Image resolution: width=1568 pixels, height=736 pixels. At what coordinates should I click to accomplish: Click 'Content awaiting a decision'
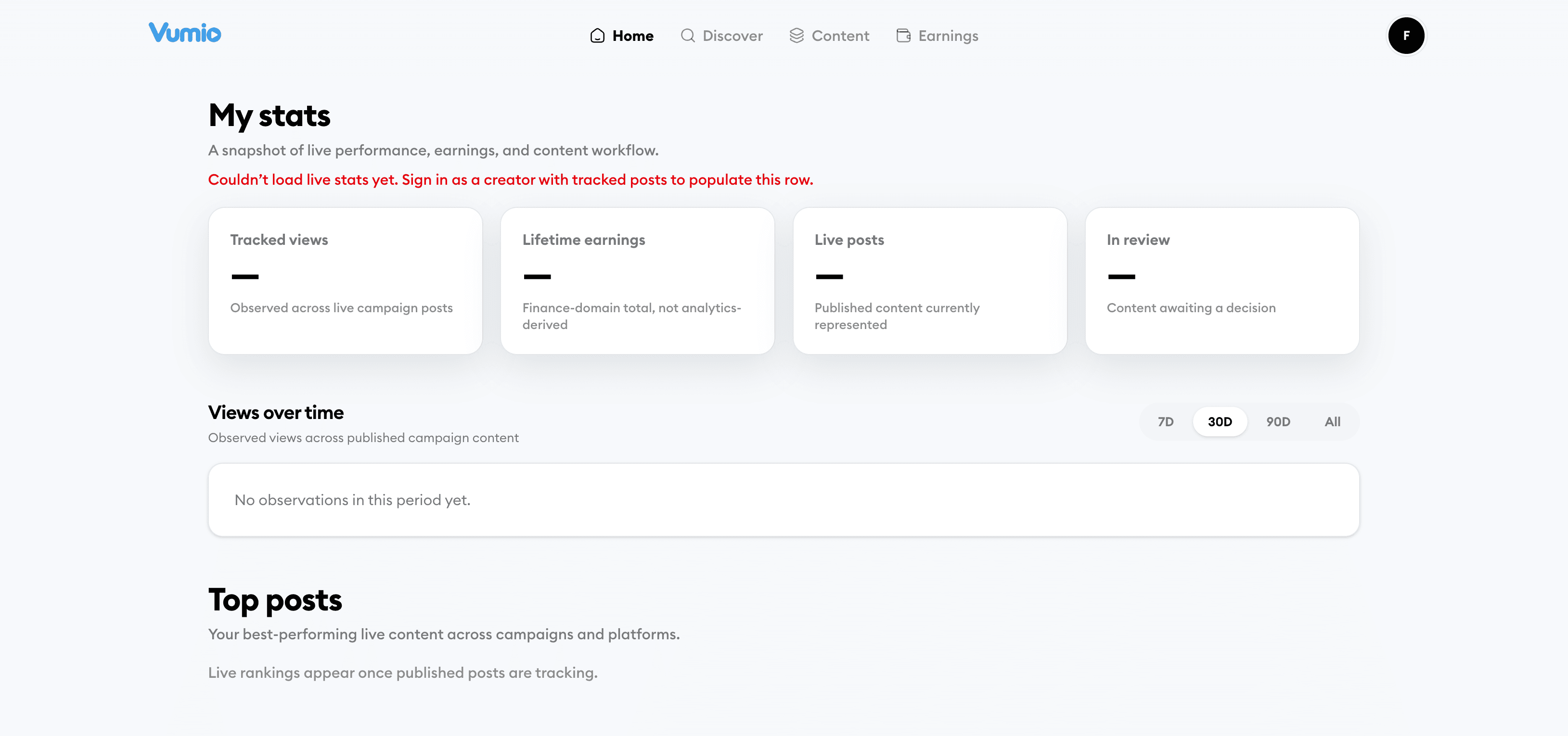point(1191,308)
